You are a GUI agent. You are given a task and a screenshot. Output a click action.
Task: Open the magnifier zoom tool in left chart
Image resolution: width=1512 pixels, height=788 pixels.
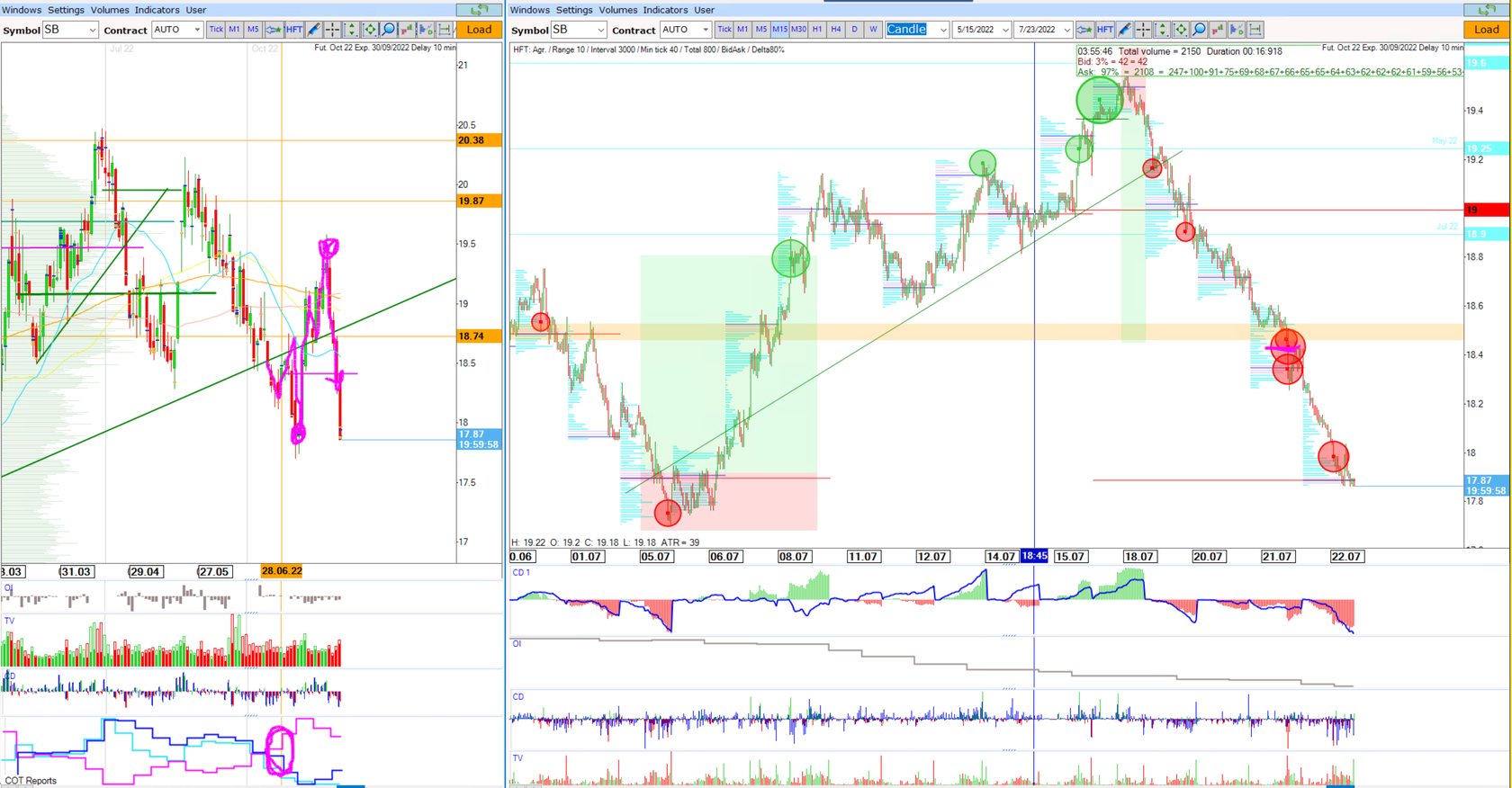coord(389,30)
